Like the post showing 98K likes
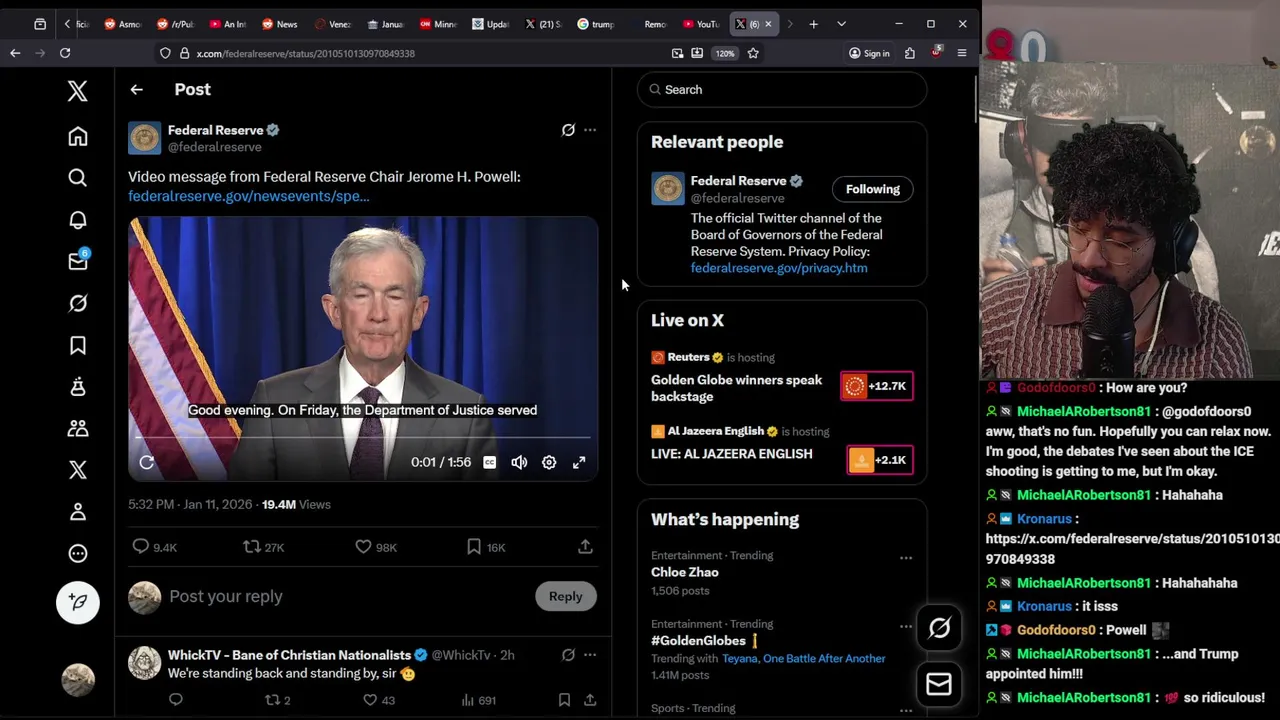 pos(363,547)
